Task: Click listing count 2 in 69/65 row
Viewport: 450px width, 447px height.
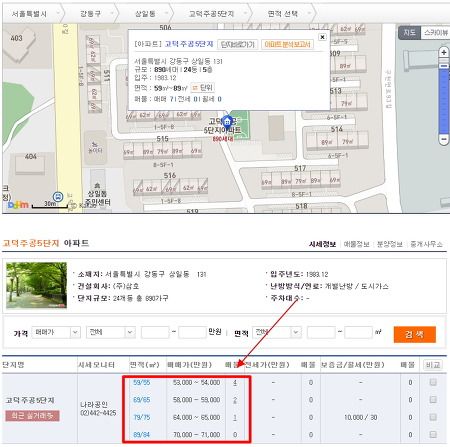Action: [x=235, y=400]
